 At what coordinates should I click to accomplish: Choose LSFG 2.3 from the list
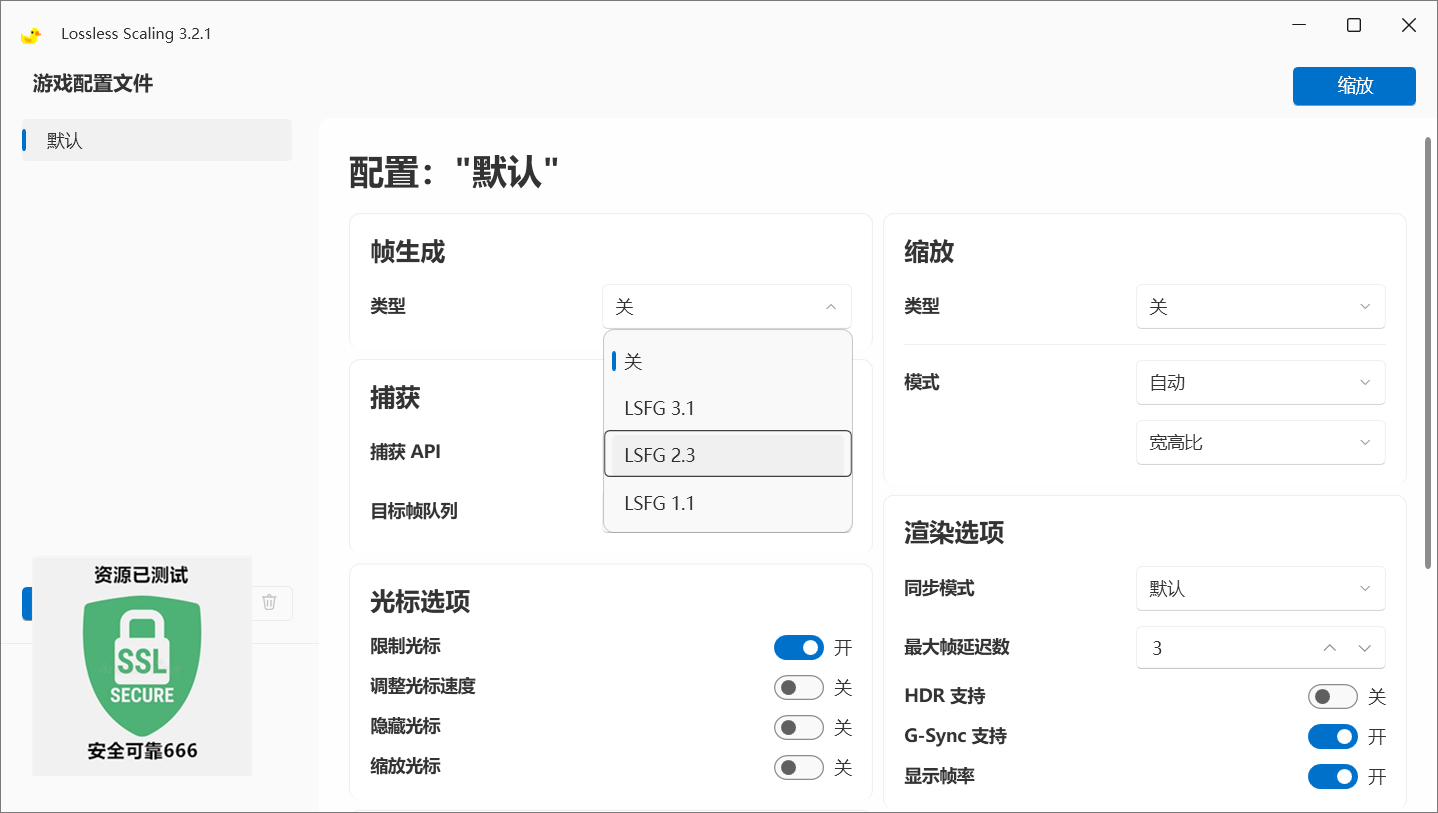[728, 454]
